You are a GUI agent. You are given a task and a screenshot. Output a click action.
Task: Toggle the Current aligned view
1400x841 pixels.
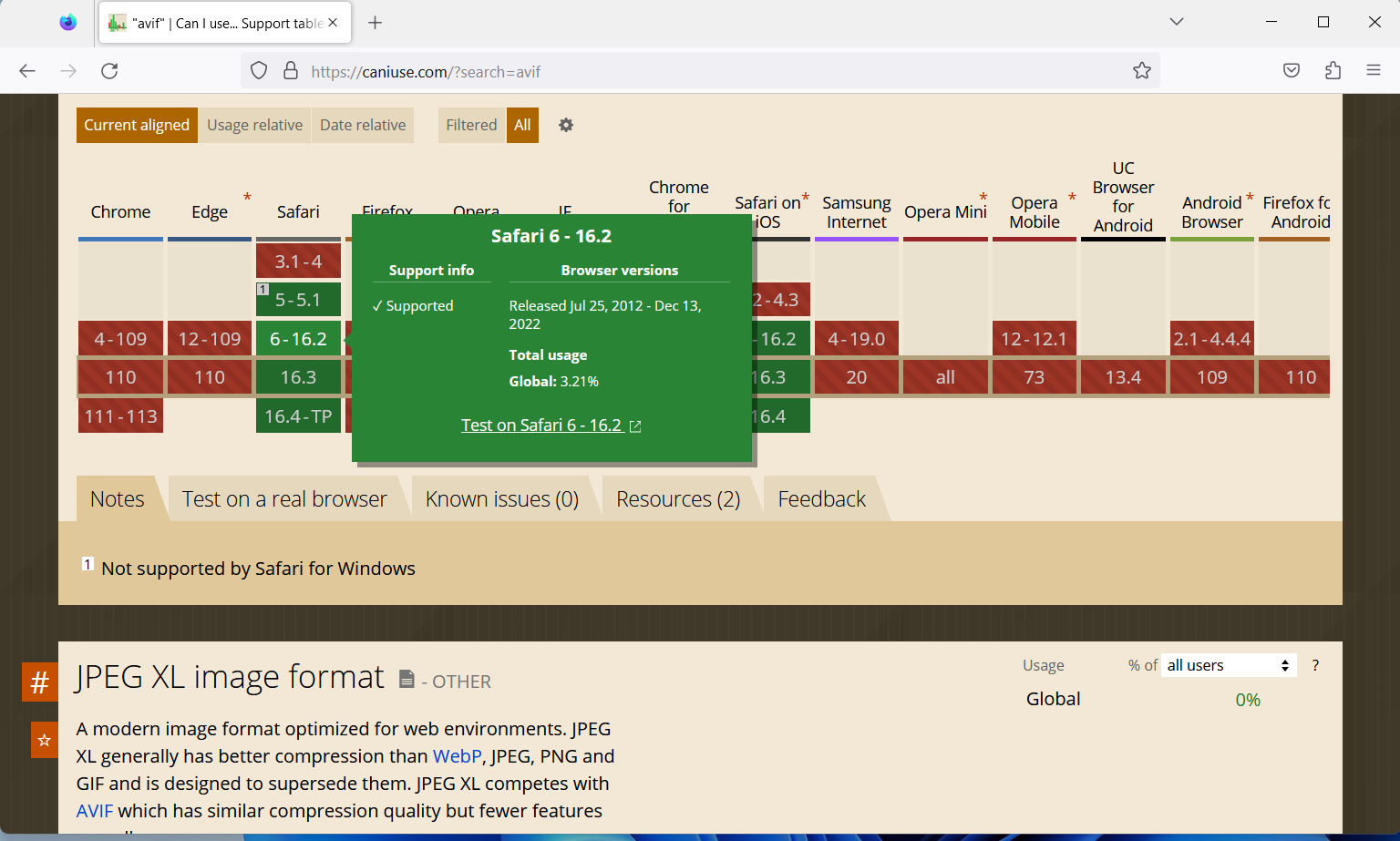tap(137, 125)
